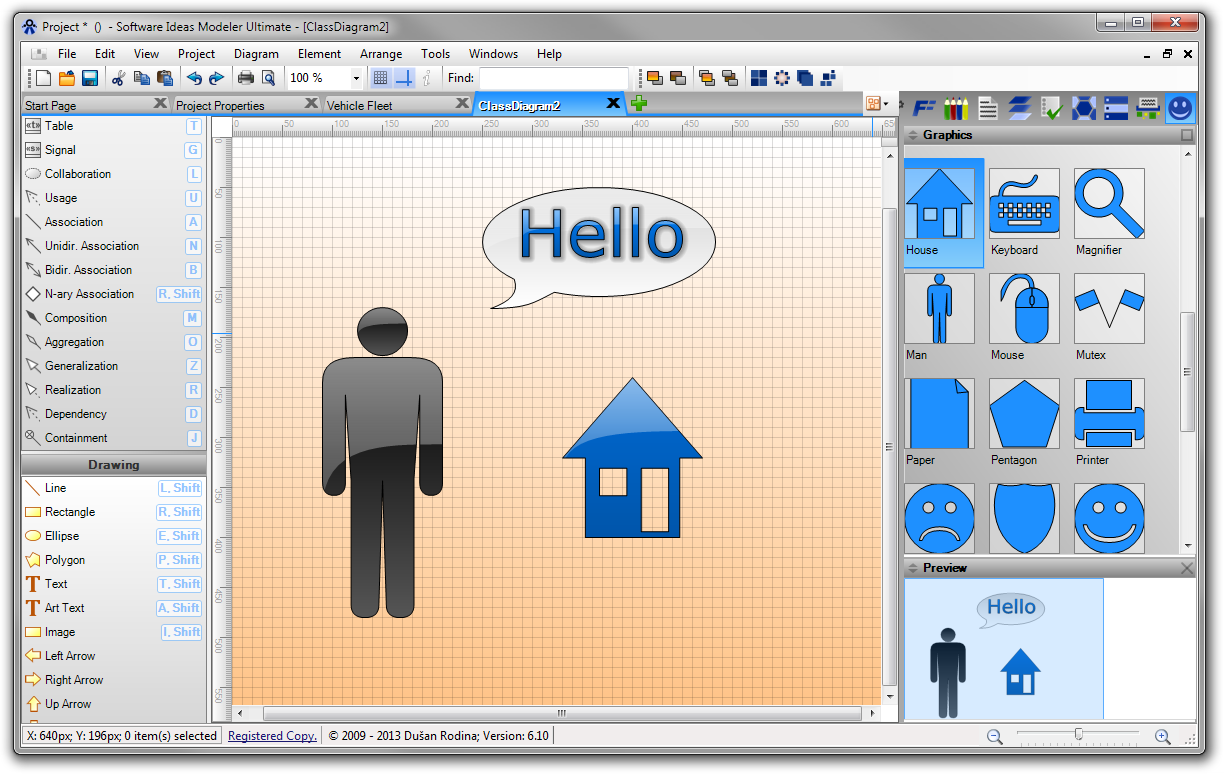The image size is (1224, 774).
Task: Save the project with the floppy icon
Action: tap(90, 78)
